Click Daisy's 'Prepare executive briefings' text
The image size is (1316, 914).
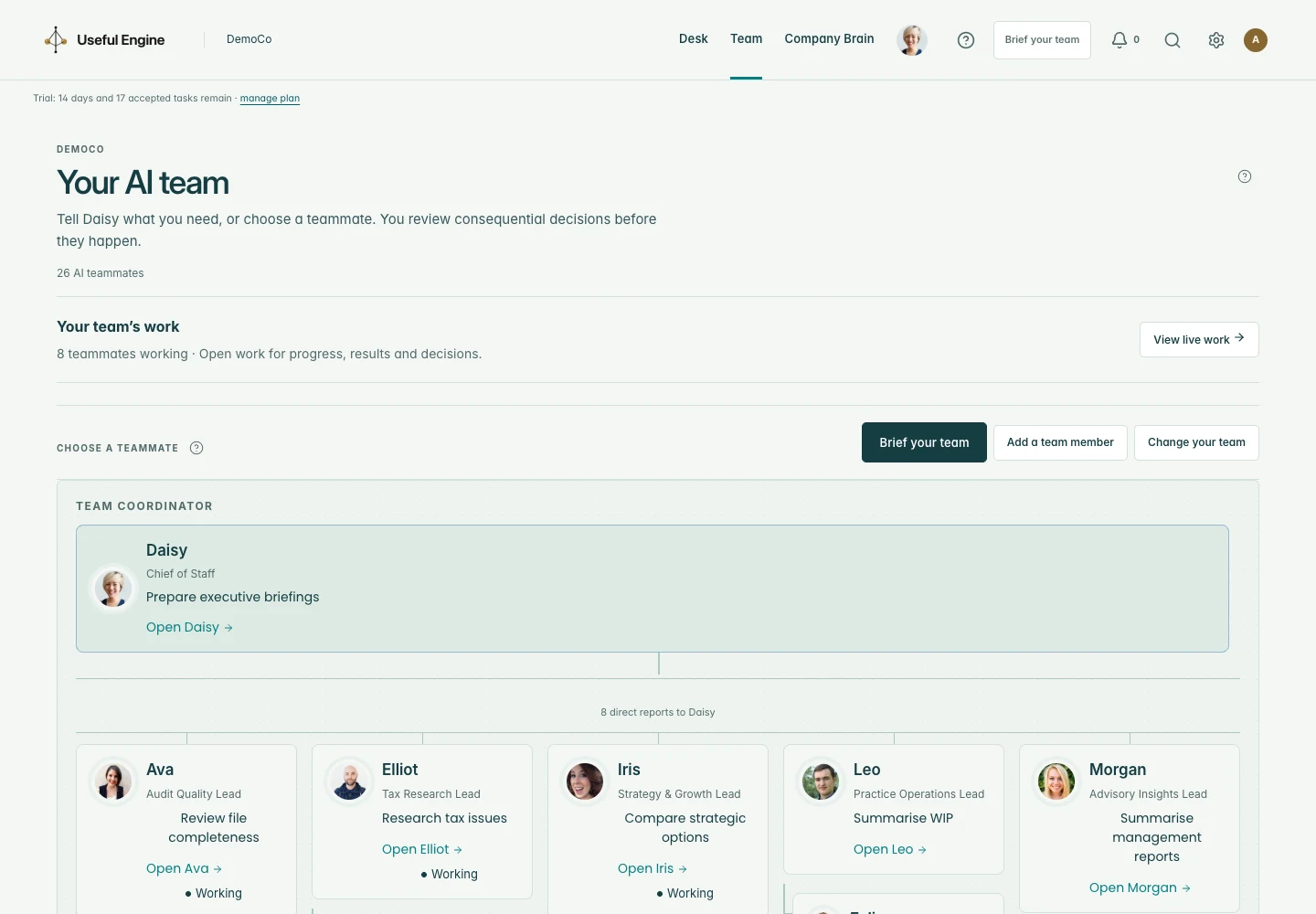point(233,597)
